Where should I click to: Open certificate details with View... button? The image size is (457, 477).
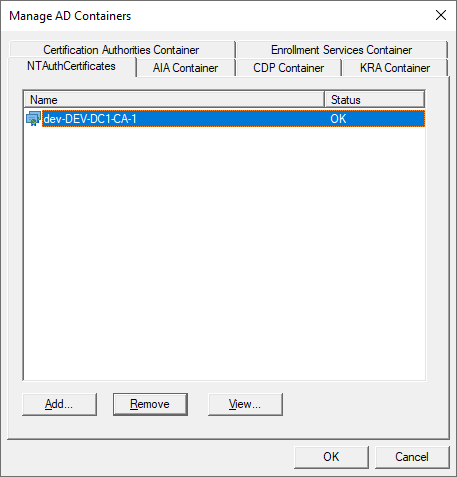click(245, 404)
